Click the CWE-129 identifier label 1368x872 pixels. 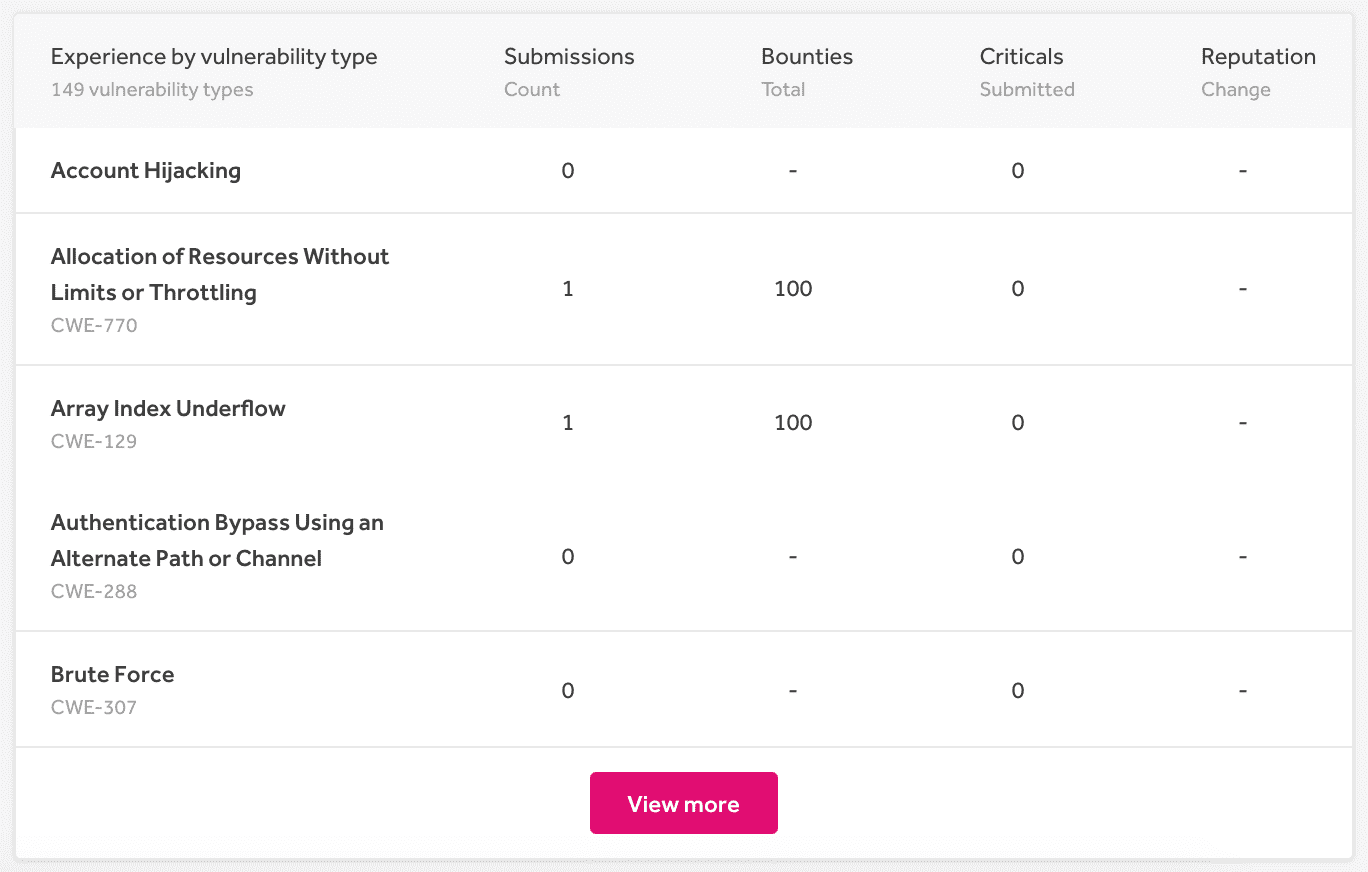[94, 441]
